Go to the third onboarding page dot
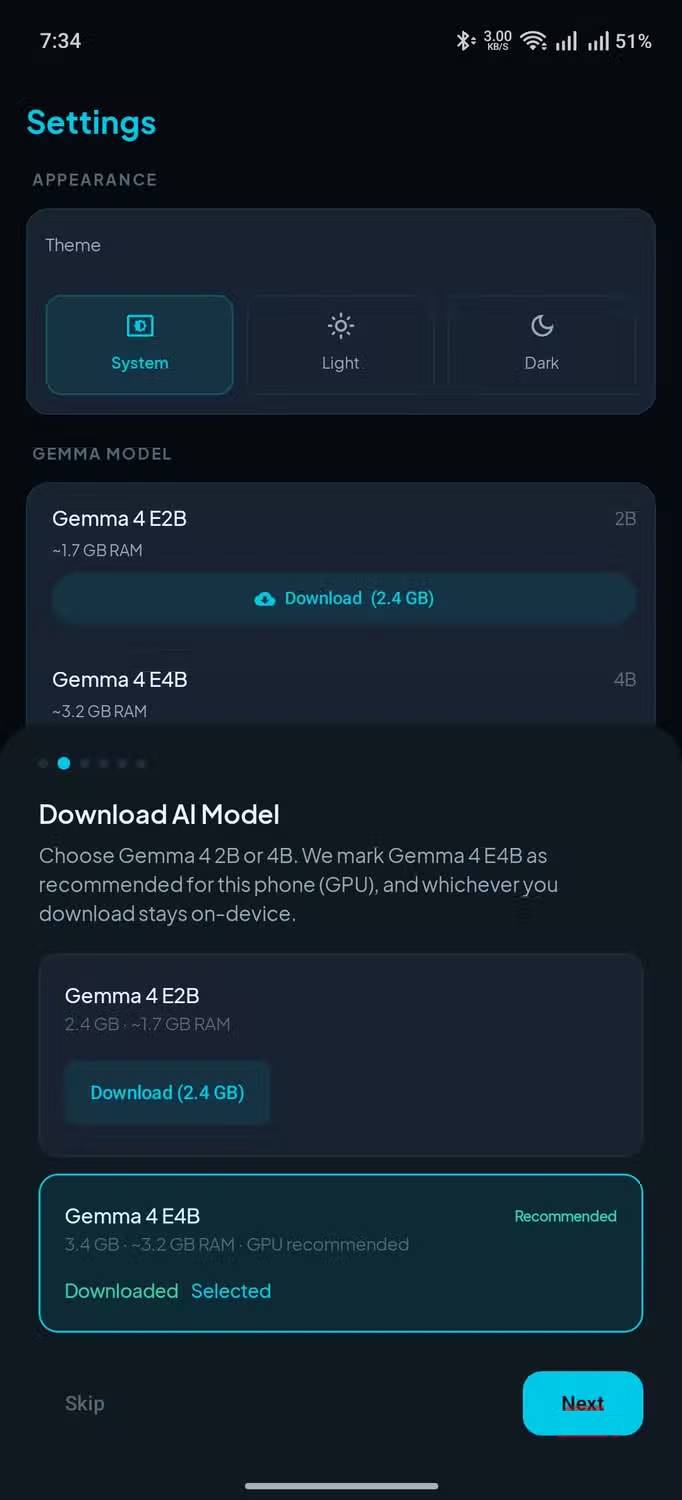Viewport: 682px width, 1500px height. pos(84,763)
